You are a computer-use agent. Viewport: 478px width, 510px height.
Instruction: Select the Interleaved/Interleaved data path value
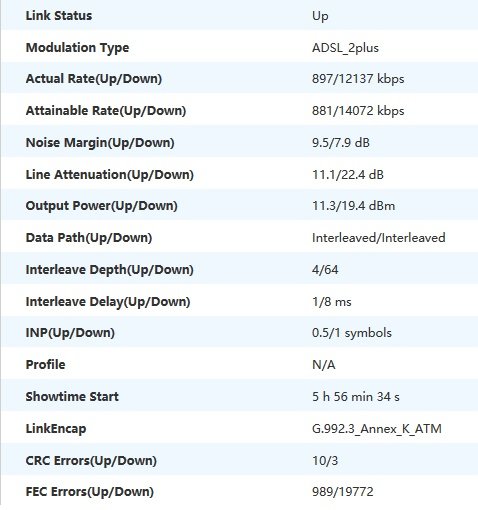point(379,238)
